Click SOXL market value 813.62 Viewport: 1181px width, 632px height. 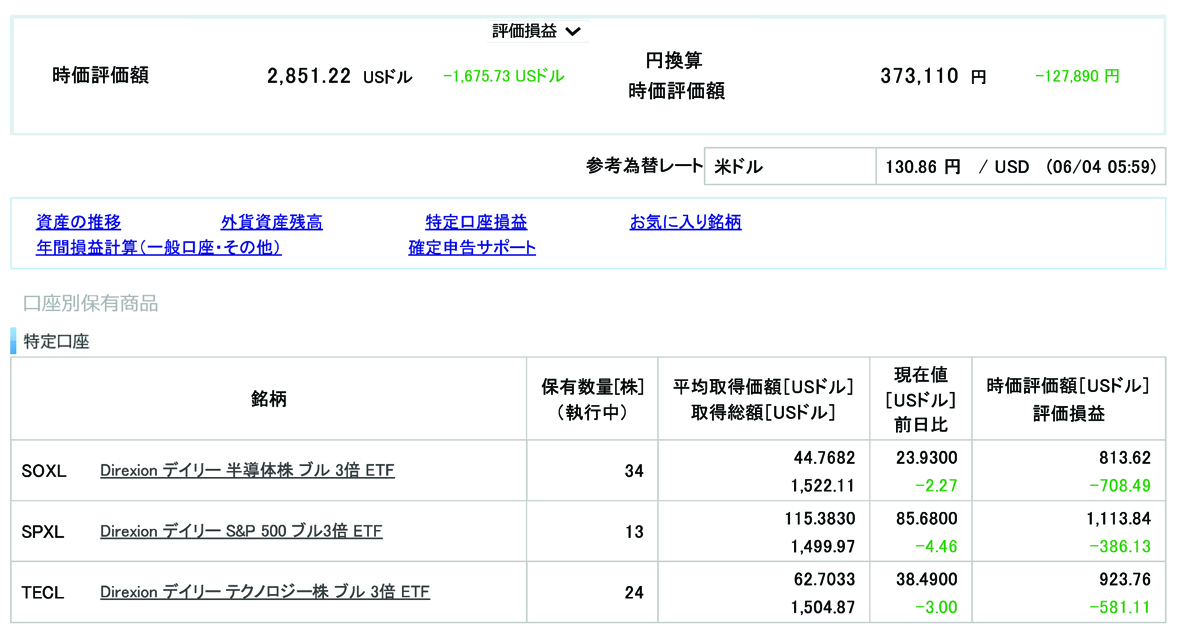tap(1125, 458)
